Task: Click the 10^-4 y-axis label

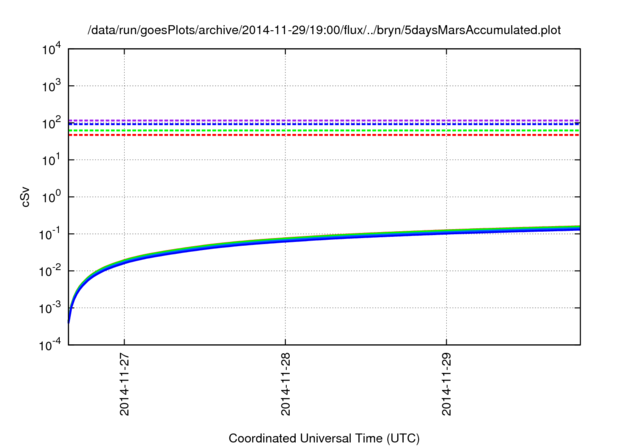Action: click(x=50, y=345)
